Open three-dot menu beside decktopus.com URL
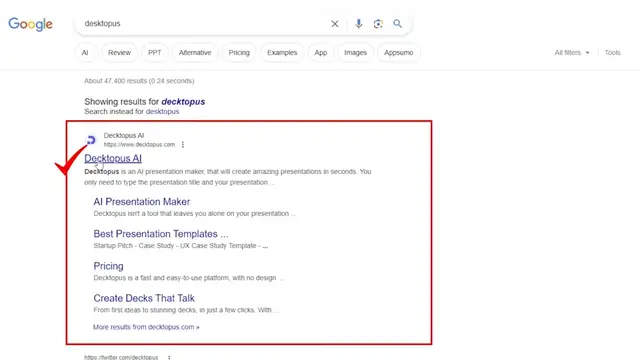Screen dimensions: 640x360 pos(183,144)
